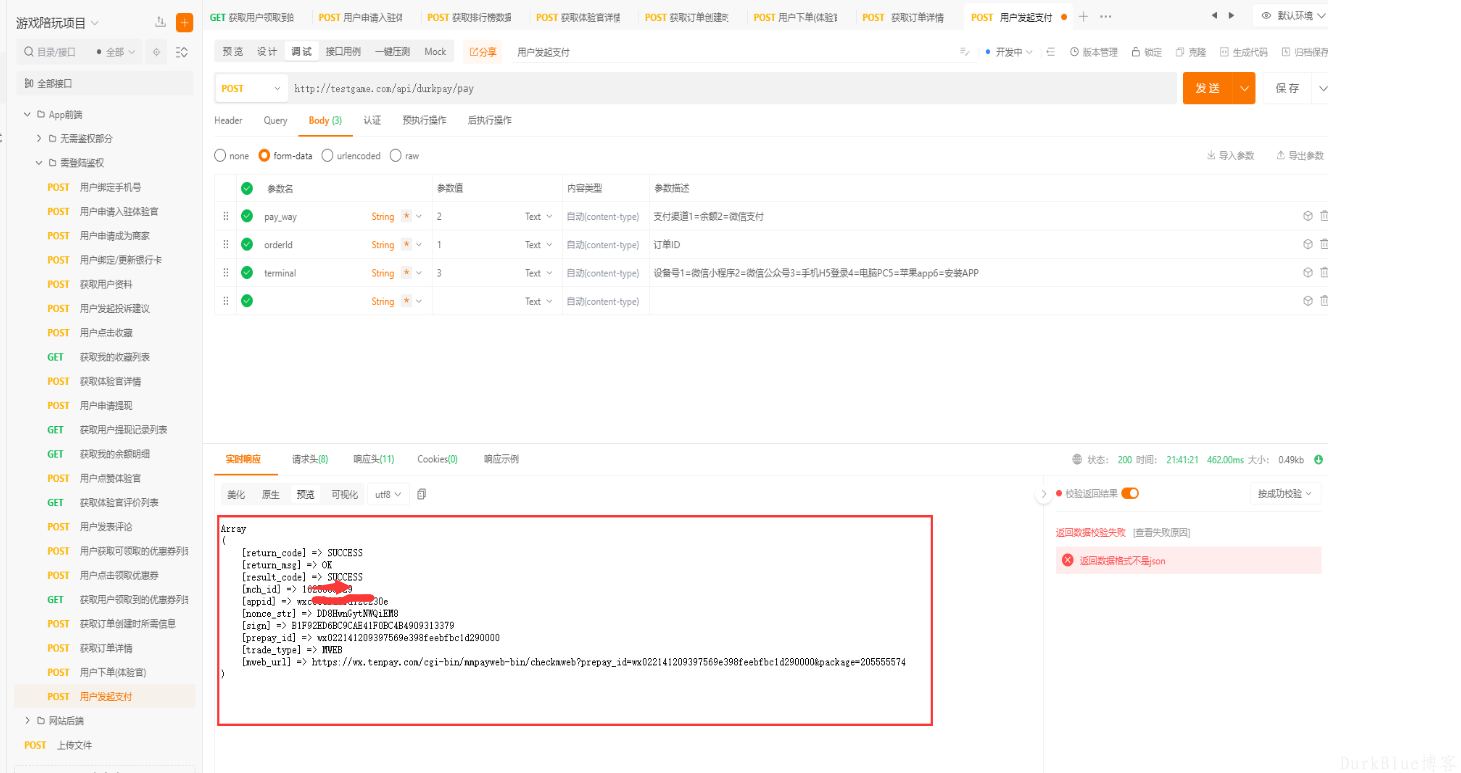Select the form-data body type radio
This screenshot has width=1461, height=773.
click(264, 156)
